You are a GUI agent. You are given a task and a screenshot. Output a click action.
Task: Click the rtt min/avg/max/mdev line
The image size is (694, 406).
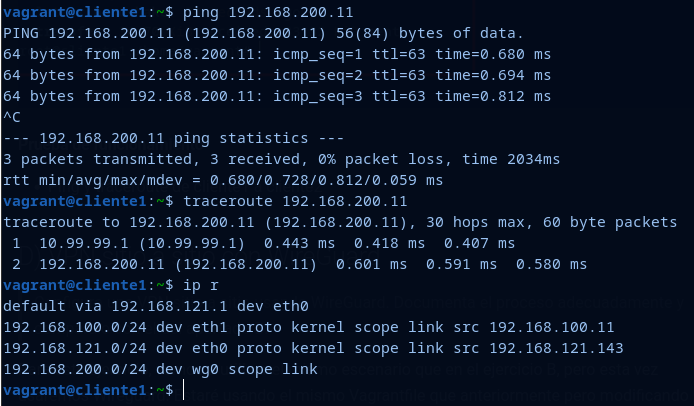(222, 180)
